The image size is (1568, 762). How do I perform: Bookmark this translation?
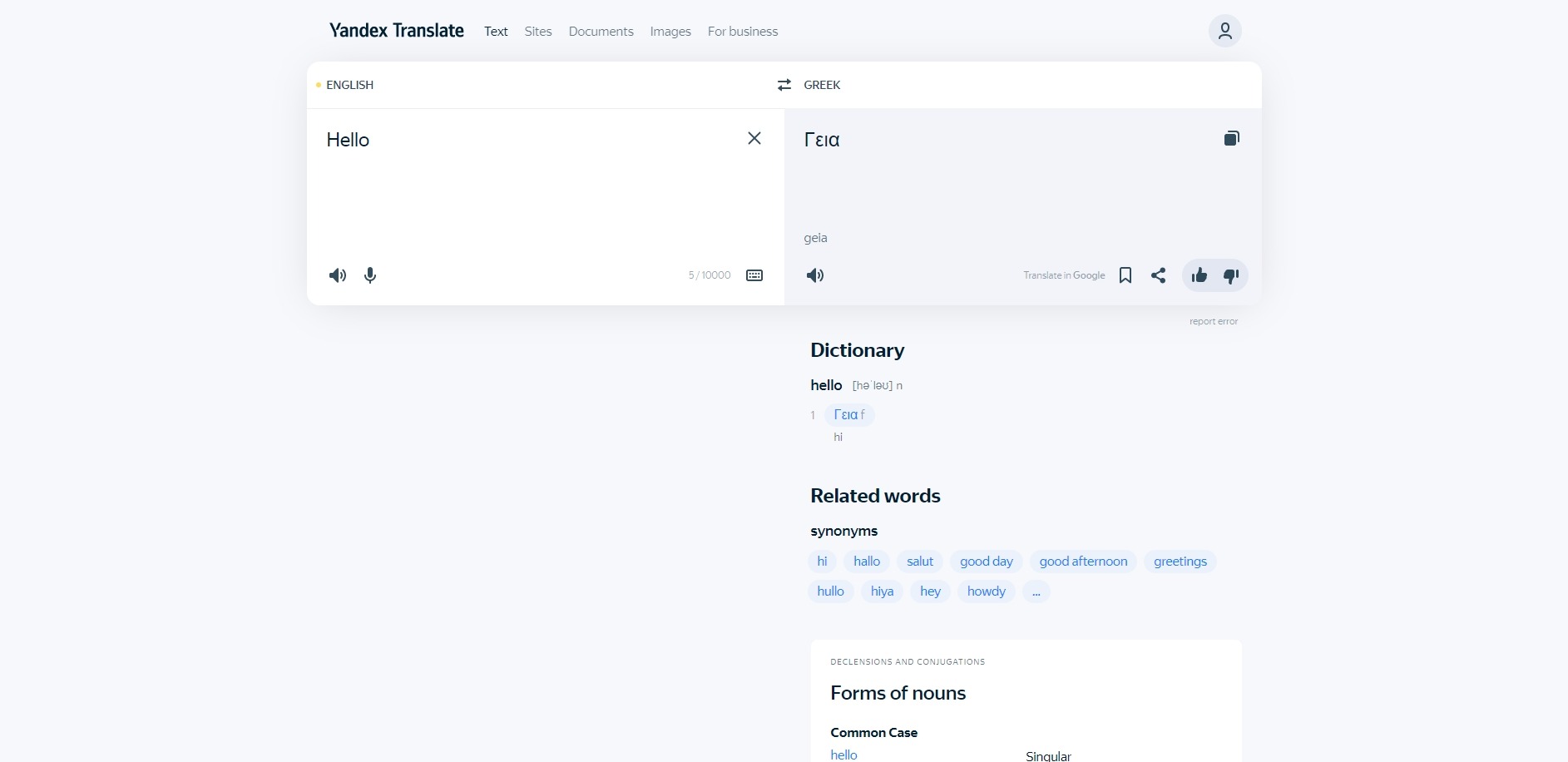[x=1125, y=275]
